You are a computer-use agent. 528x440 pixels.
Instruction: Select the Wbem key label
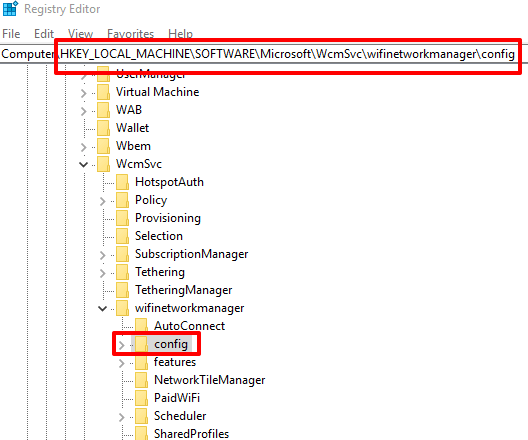(x=133, y=146)
